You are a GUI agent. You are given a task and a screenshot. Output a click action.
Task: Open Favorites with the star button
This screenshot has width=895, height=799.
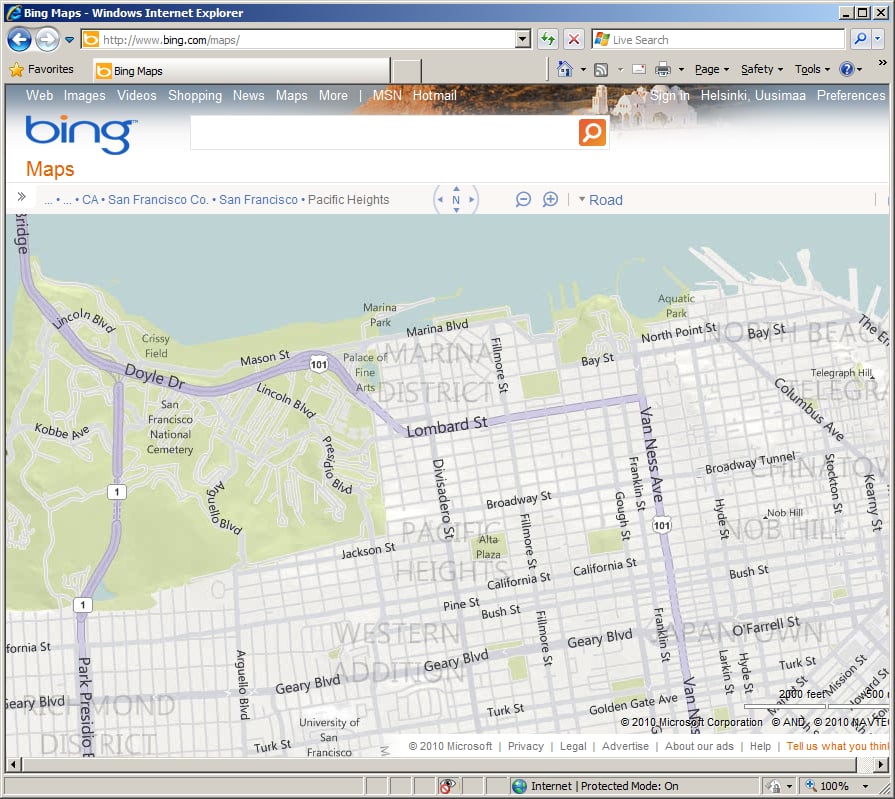point(42,69)
